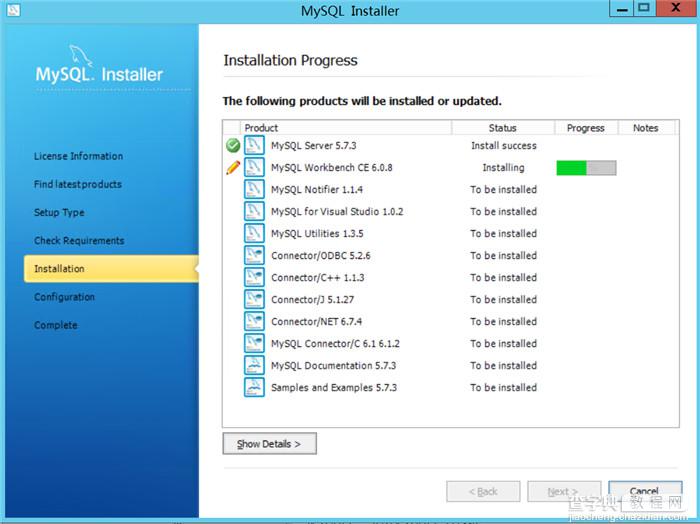The height and width of the screenshot is (524, 700).
Task: Click the Workbench installation progress bar
Action: 586,168
